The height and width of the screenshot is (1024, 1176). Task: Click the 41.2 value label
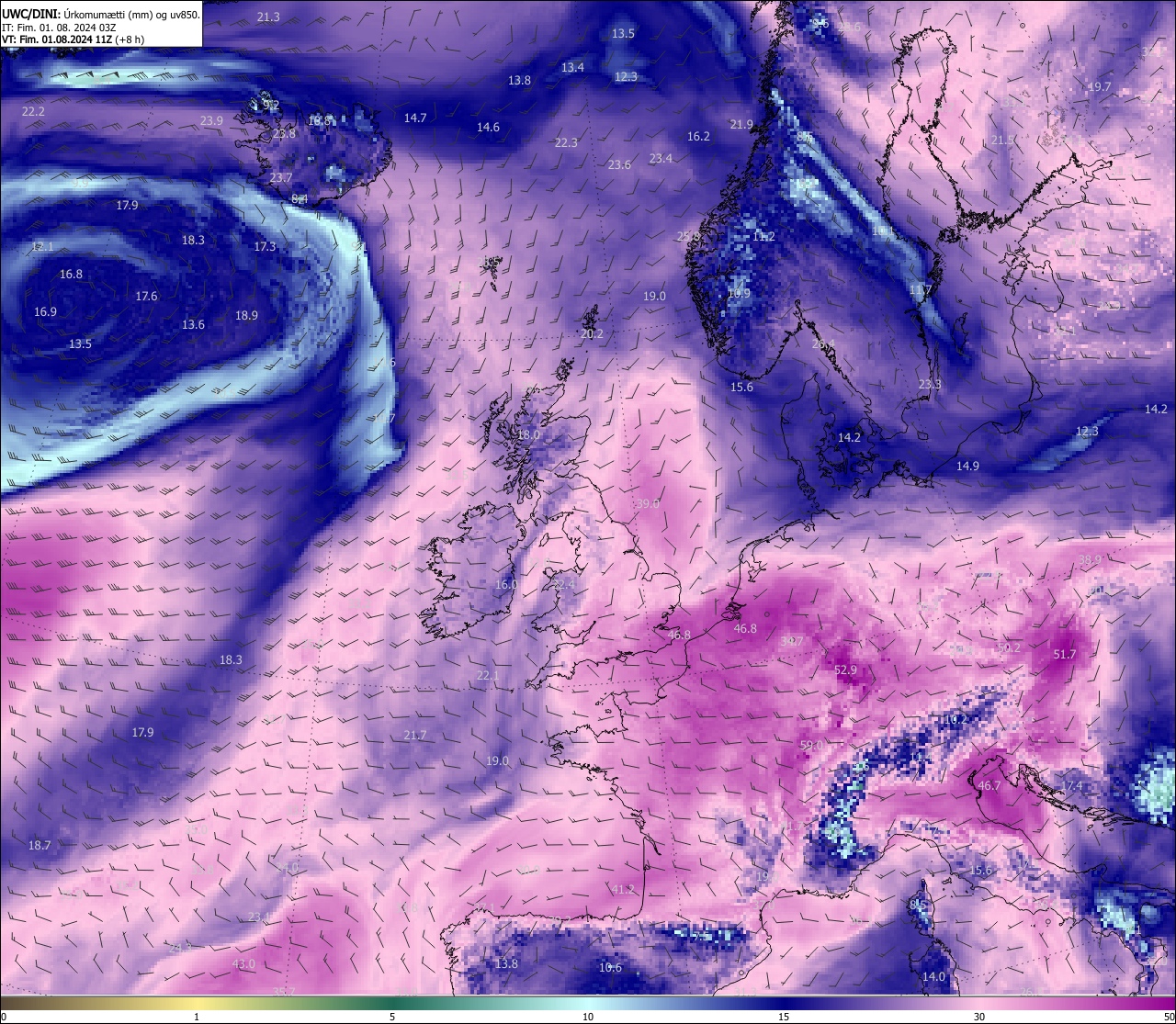pos(623,890)
